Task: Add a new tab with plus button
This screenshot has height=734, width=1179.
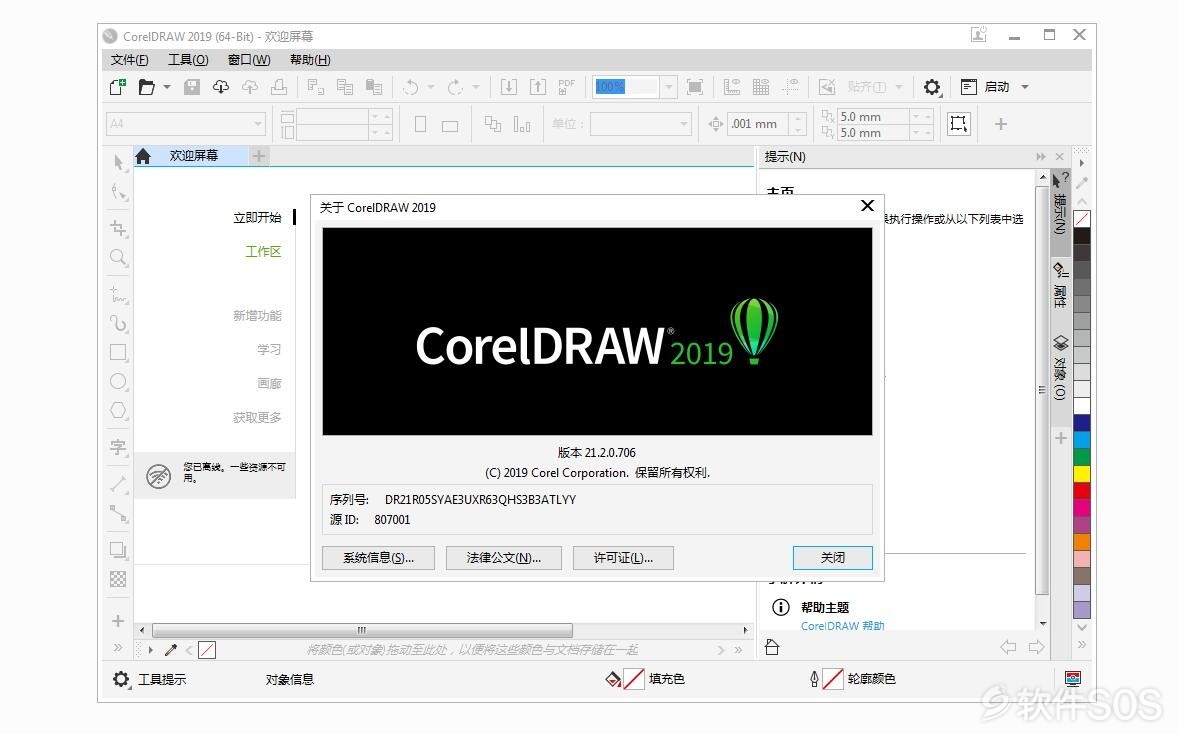Action: [x=259, y=156]
